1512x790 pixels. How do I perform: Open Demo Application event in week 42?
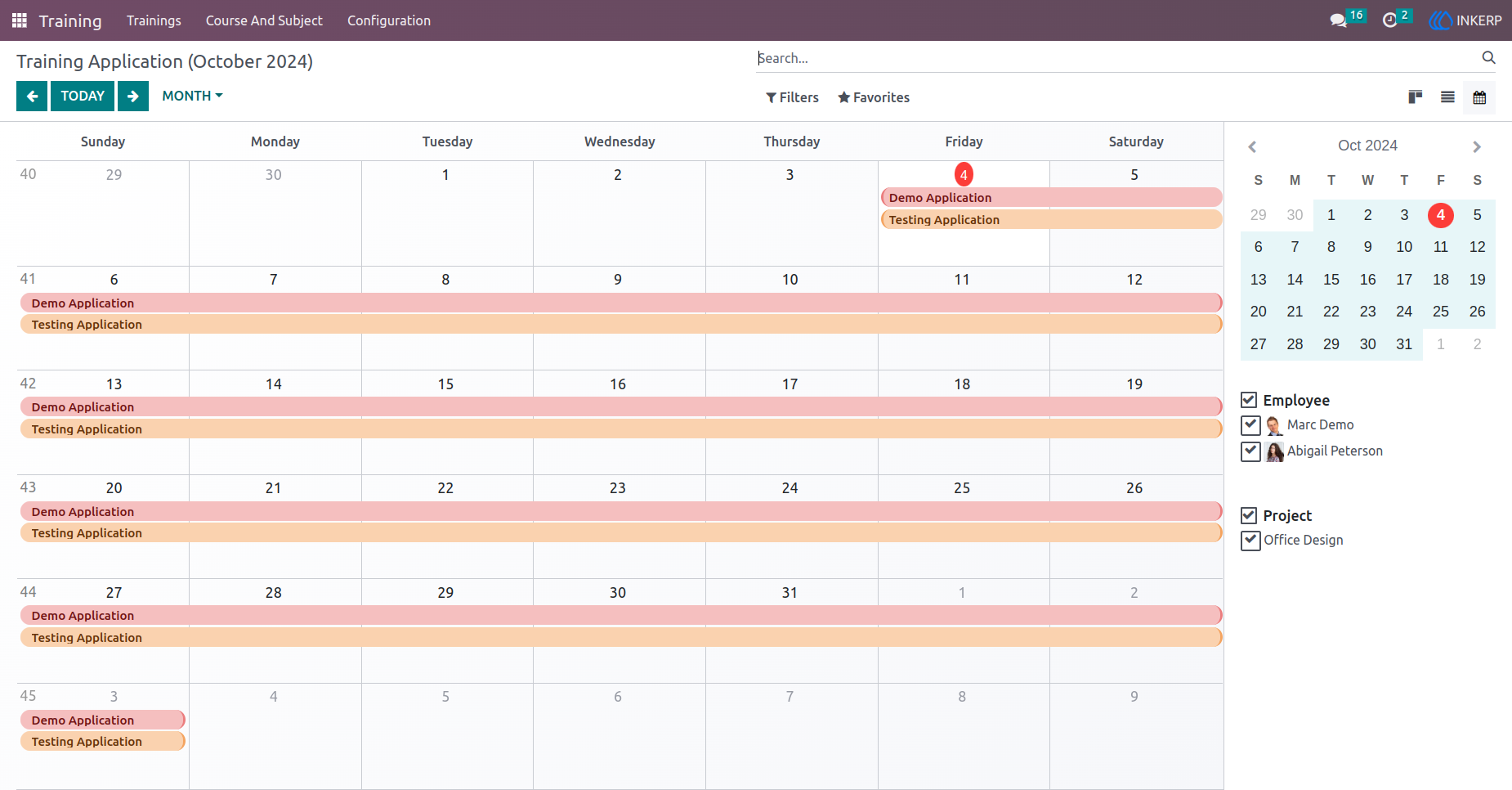click(x=621, y=406)
